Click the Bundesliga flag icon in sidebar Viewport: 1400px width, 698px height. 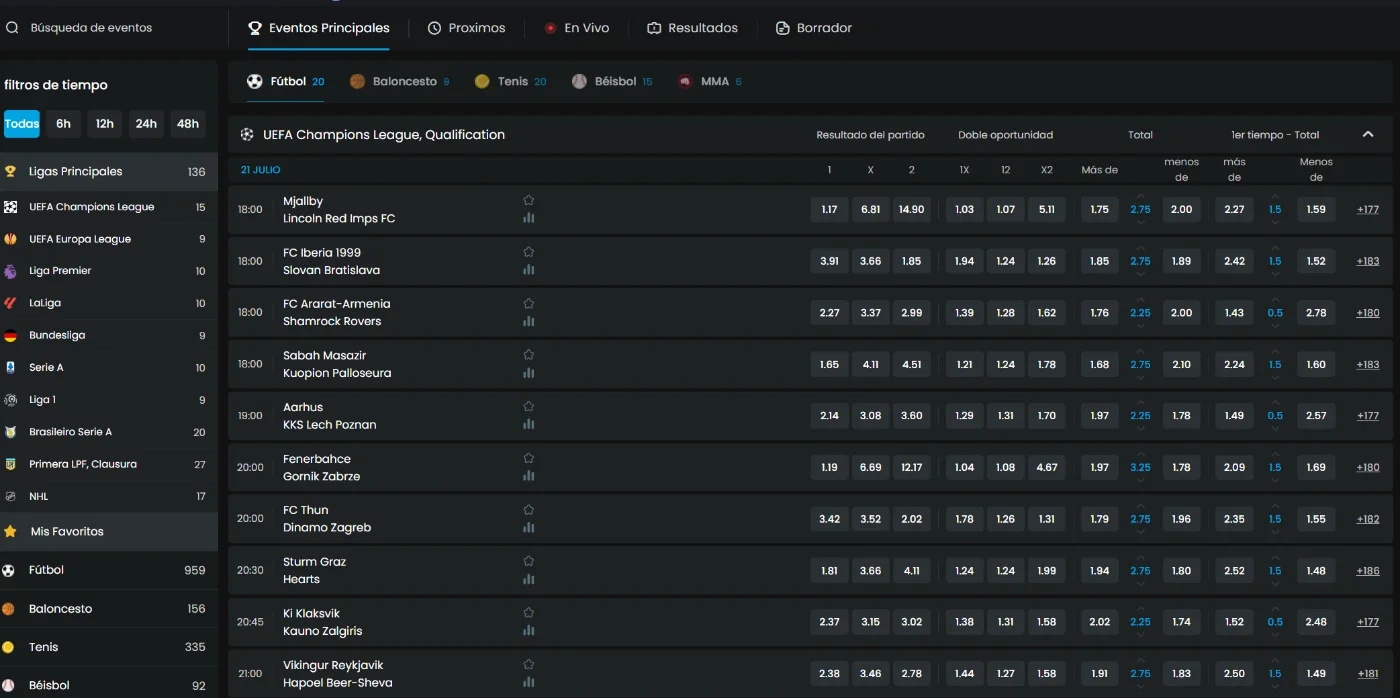coord(10,335)
